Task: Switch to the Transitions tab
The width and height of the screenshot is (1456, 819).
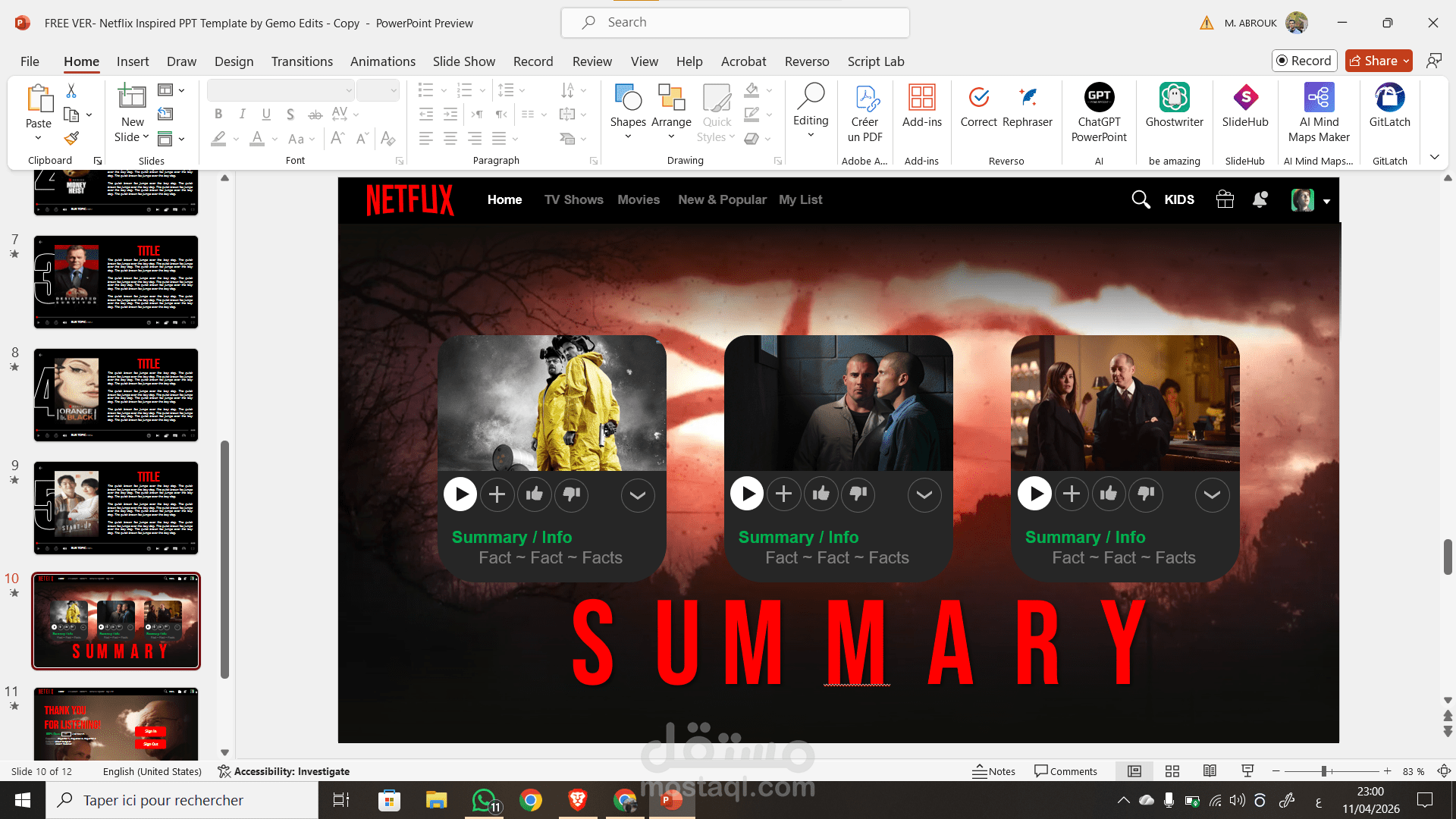Action: pyautogui.click(x=302, y=61)
